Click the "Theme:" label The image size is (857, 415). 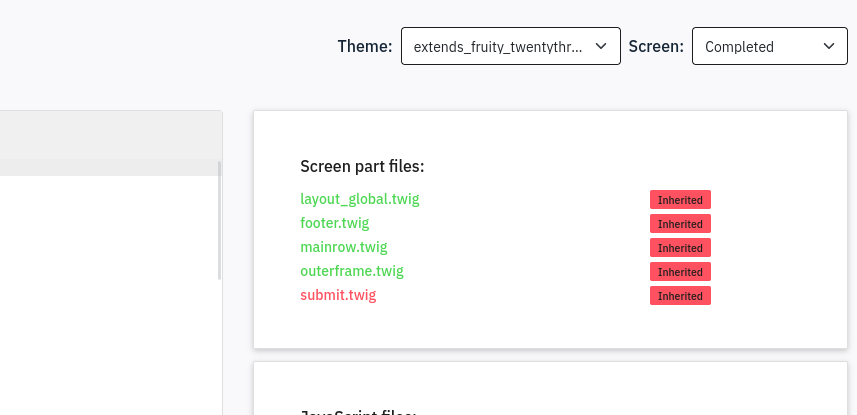pyautogui.click(x=364, y=46)
